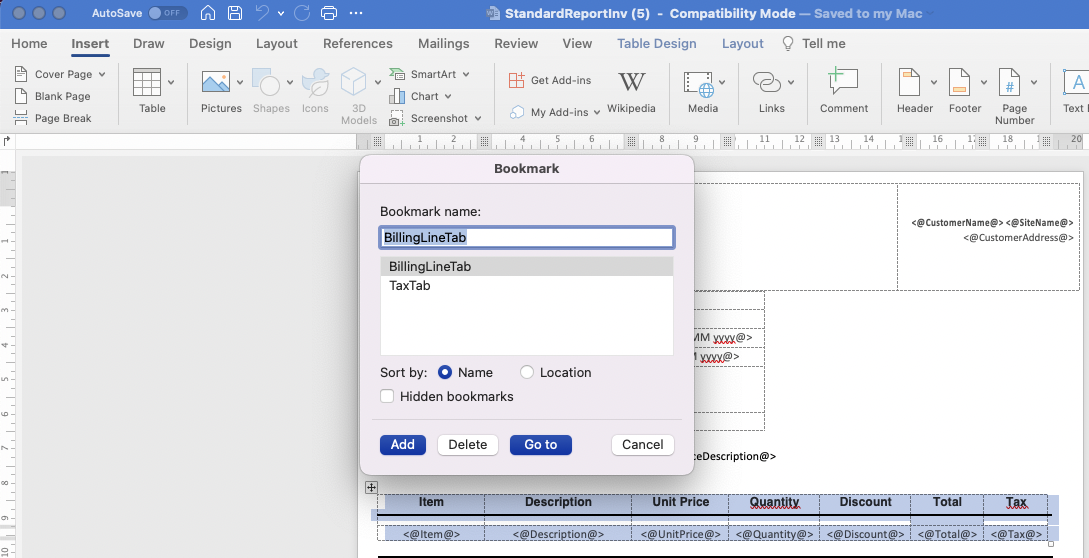This screenshot has width=1089, height=558.
Task: Enable the Hidden bookmarks checkbox
Action: point(388,397)
